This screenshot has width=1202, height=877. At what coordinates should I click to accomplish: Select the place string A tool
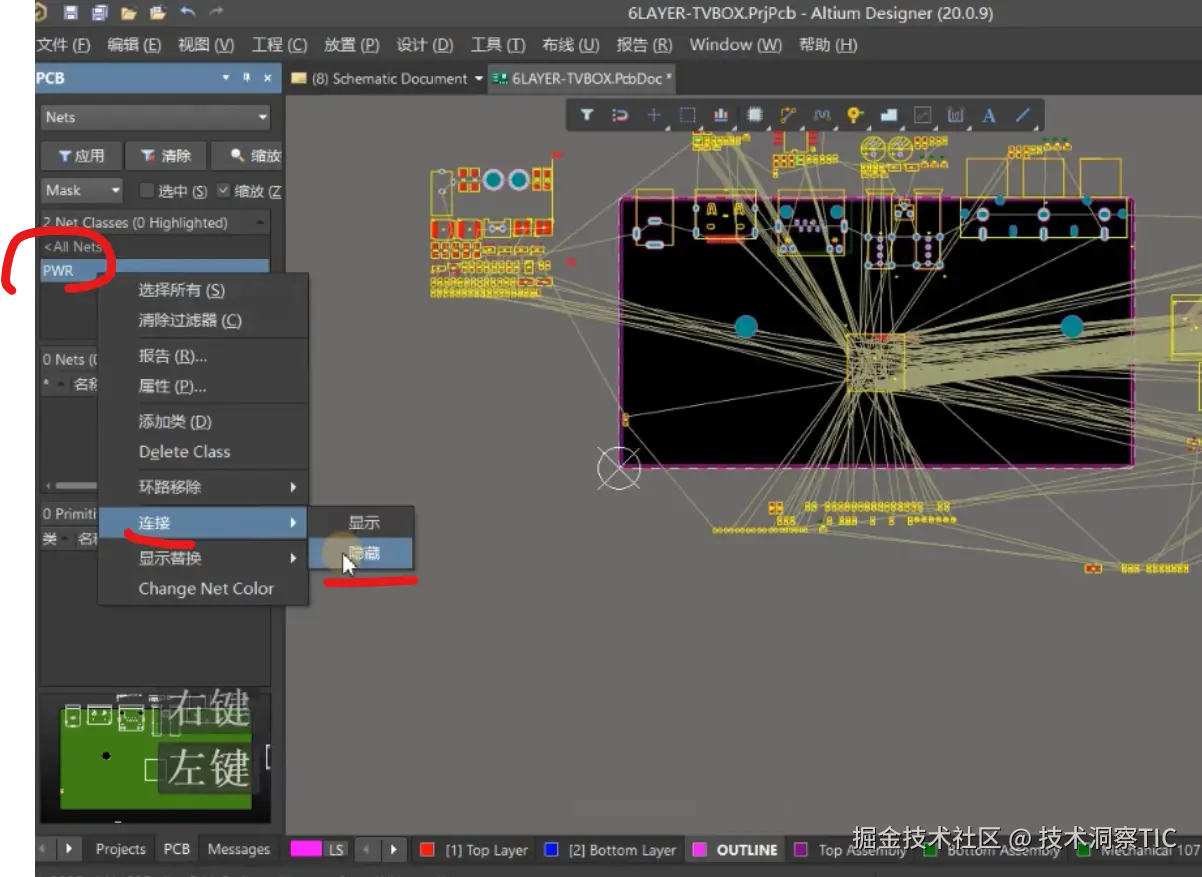coord(989,115)
